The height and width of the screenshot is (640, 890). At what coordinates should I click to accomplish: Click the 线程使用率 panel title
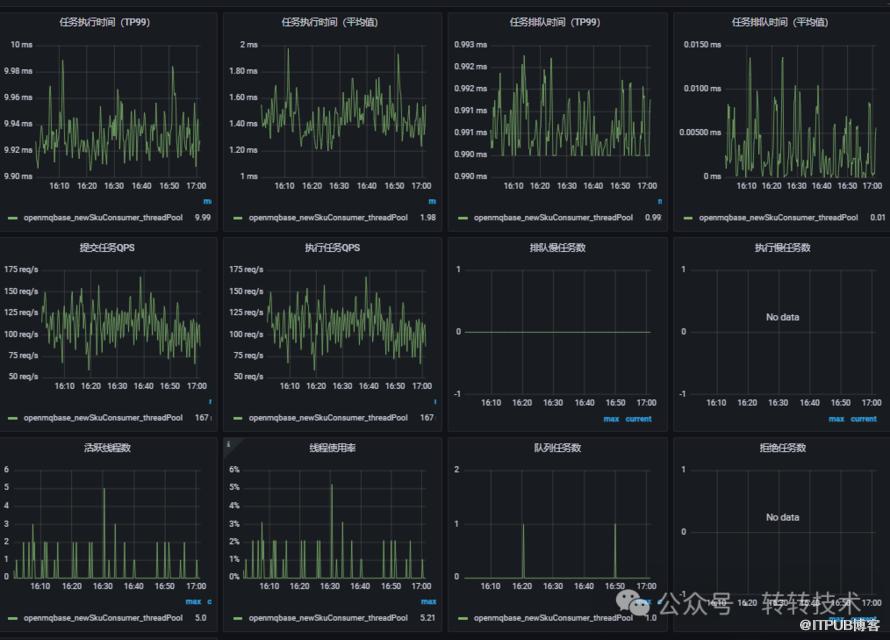333,448
